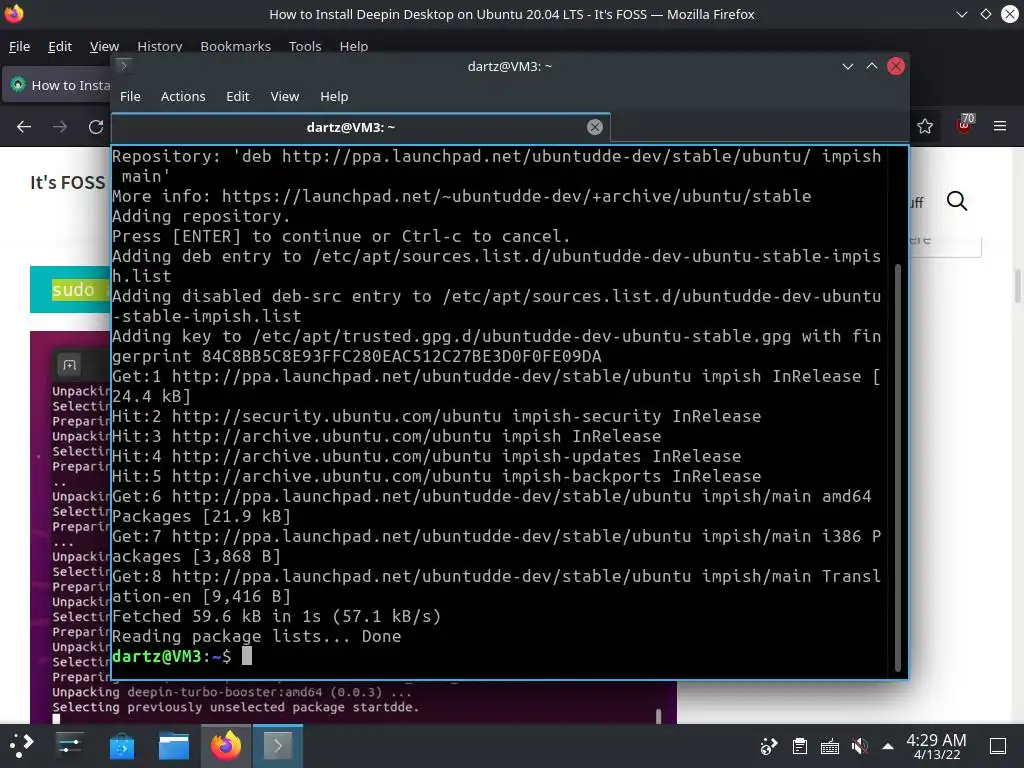Screen dimensions: 1024x768
Task: Open Firefox Edit menu
Action: (x=59, y=46)
